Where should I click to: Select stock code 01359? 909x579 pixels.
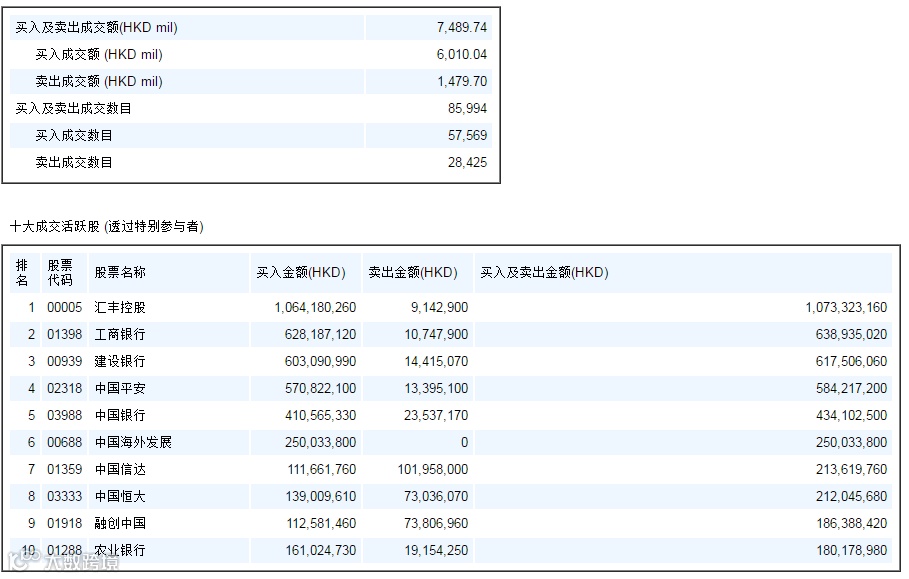pos(64,469)
